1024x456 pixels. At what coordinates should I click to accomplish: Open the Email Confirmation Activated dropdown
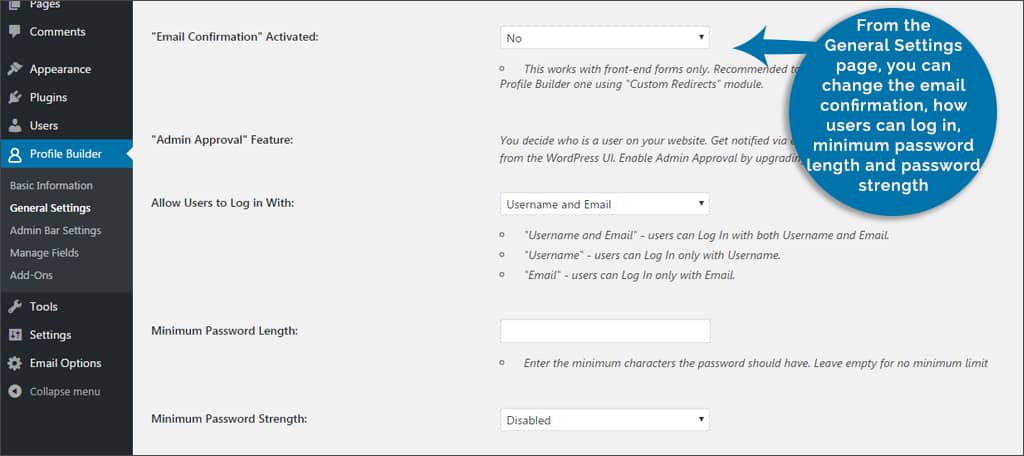pyautogui.click(x=604, y=38)
